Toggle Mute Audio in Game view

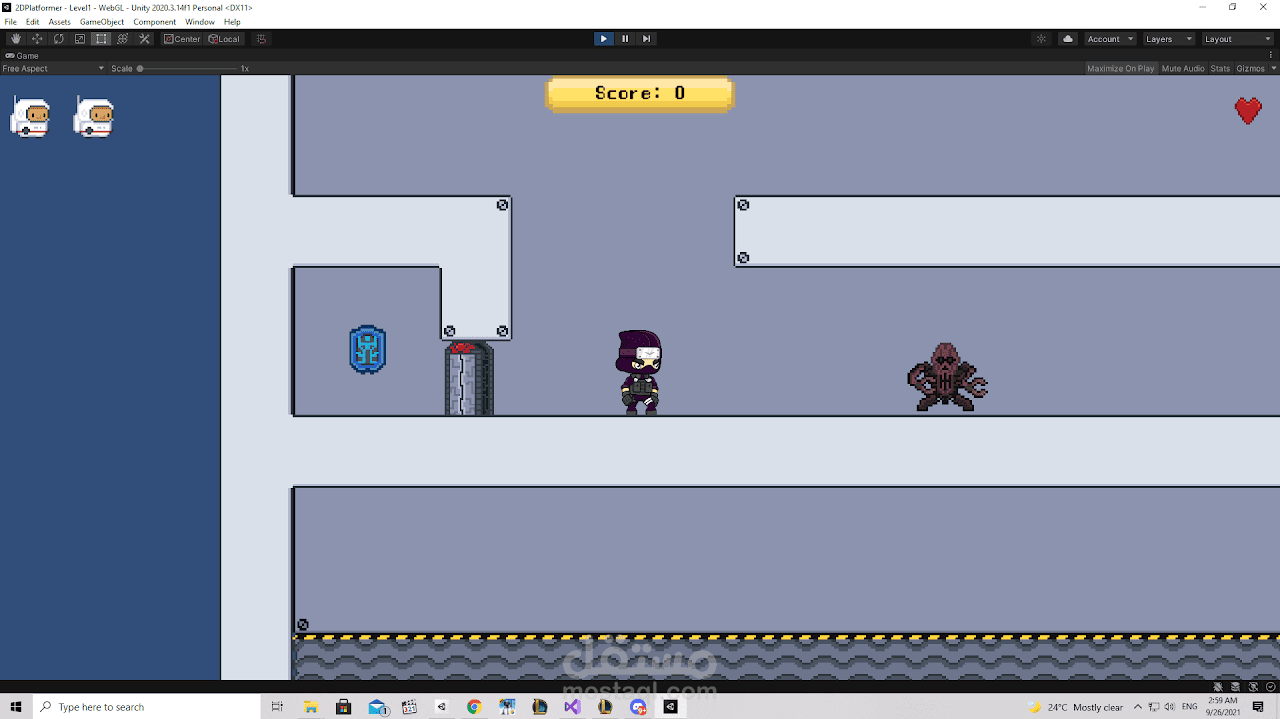point(1183,68)
